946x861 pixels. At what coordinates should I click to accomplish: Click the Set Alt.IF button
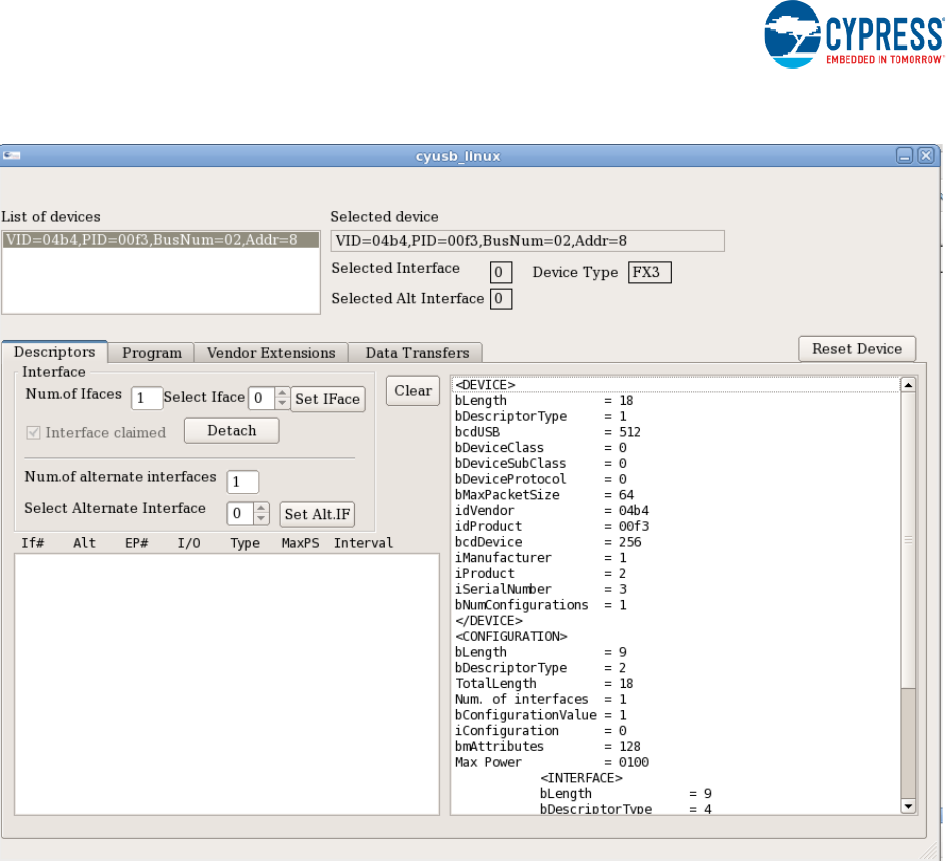(x=317, y=514)
